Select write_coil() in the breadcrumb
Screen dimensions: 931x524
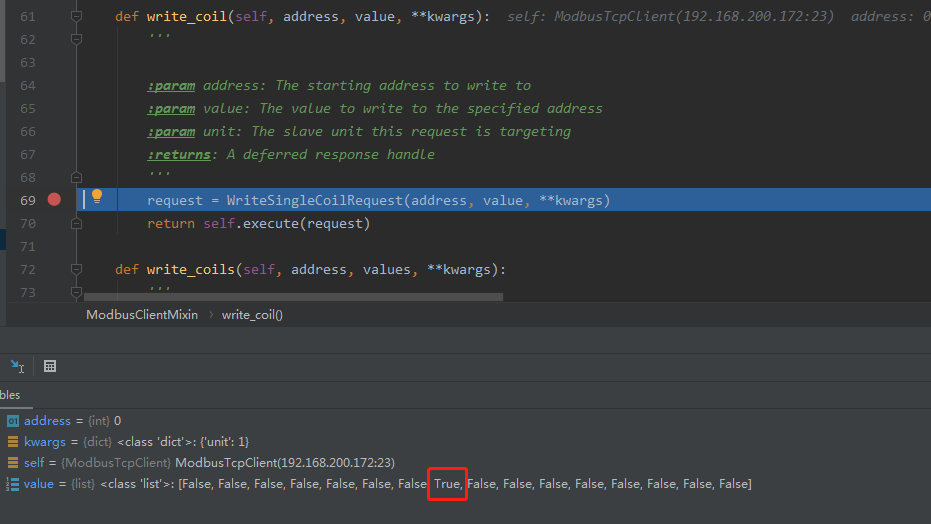pos(252,315)
